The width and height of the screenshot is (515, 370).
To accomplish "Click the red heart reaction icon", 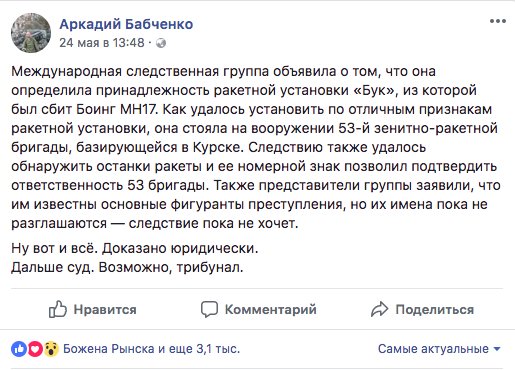I will coord(35,349).
